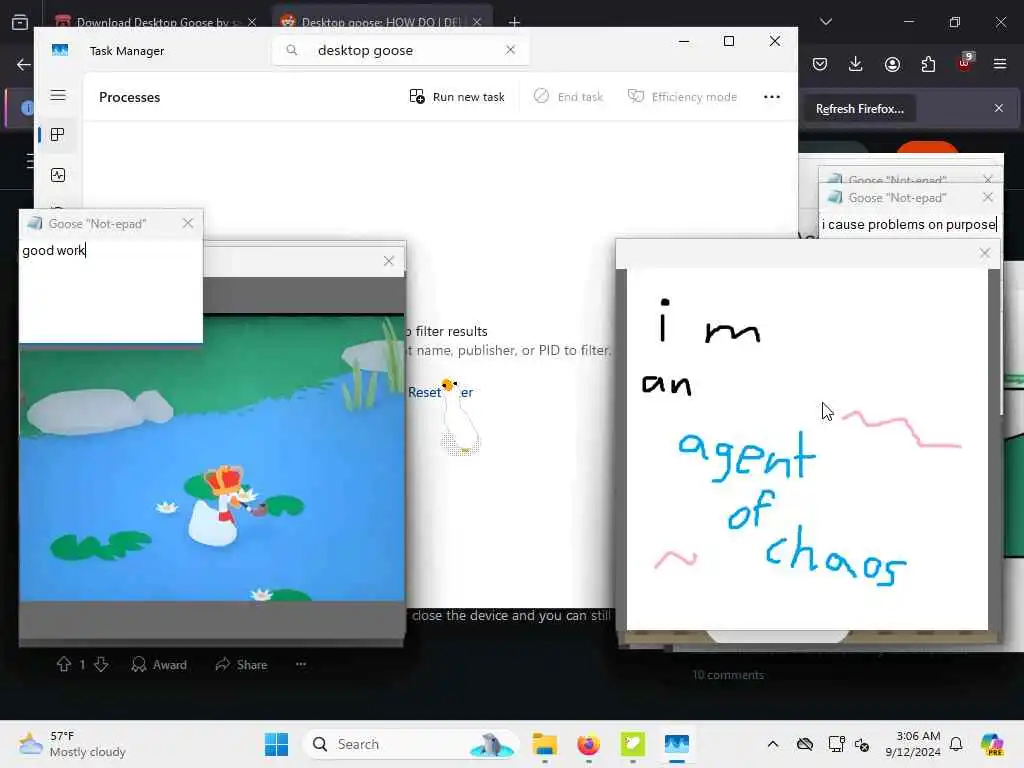Click the 'i cause problems on purpose' text
The width and height of the screenshot is (1024, 768).
909,225
